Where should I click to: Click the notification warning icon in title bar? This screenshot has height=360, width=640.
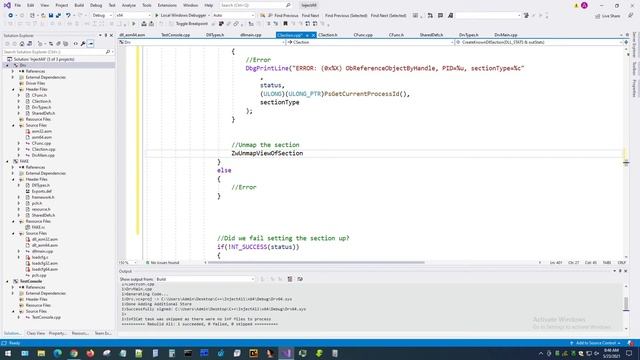(576, 6)
